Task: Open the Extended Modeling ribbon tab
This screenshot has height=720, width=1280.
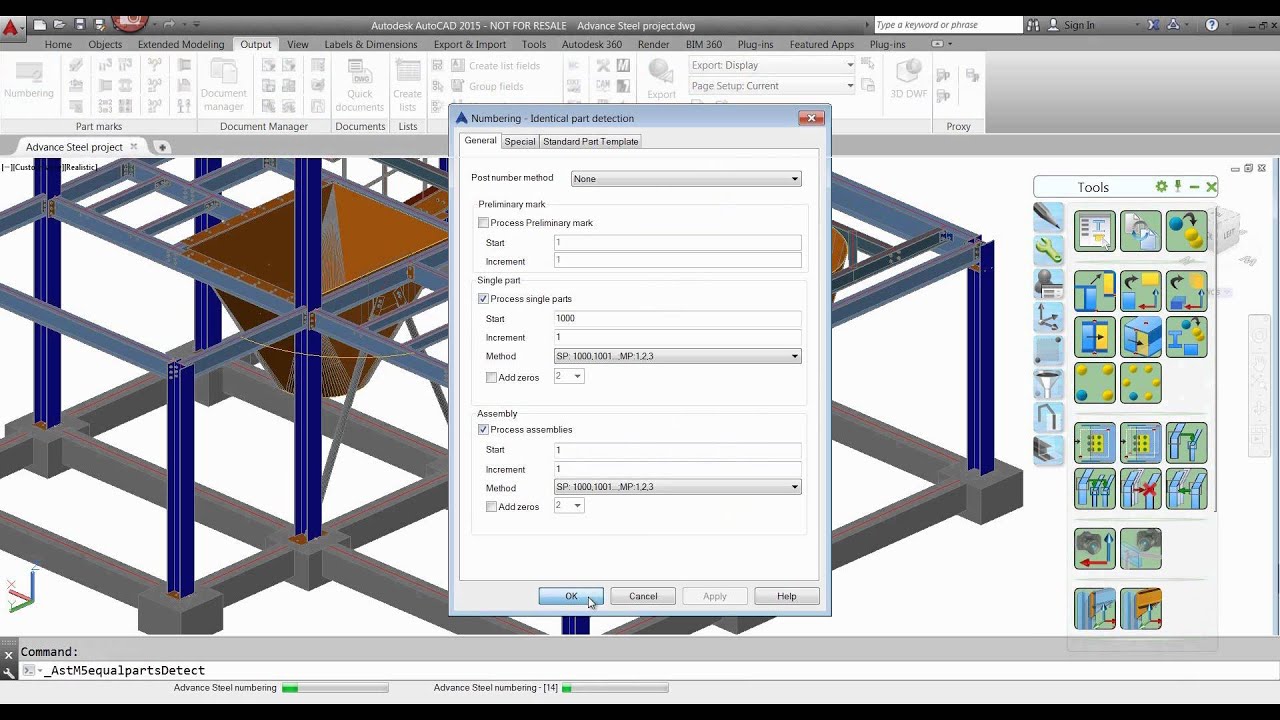Action: point(181,44)
